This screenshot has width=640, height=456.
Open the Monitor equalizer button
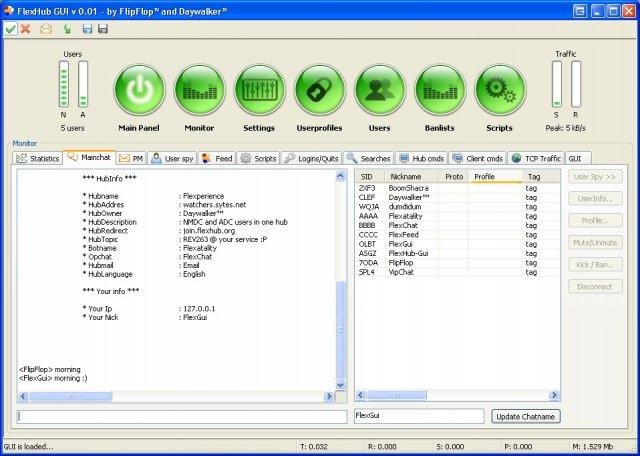(x=199, y=90)
